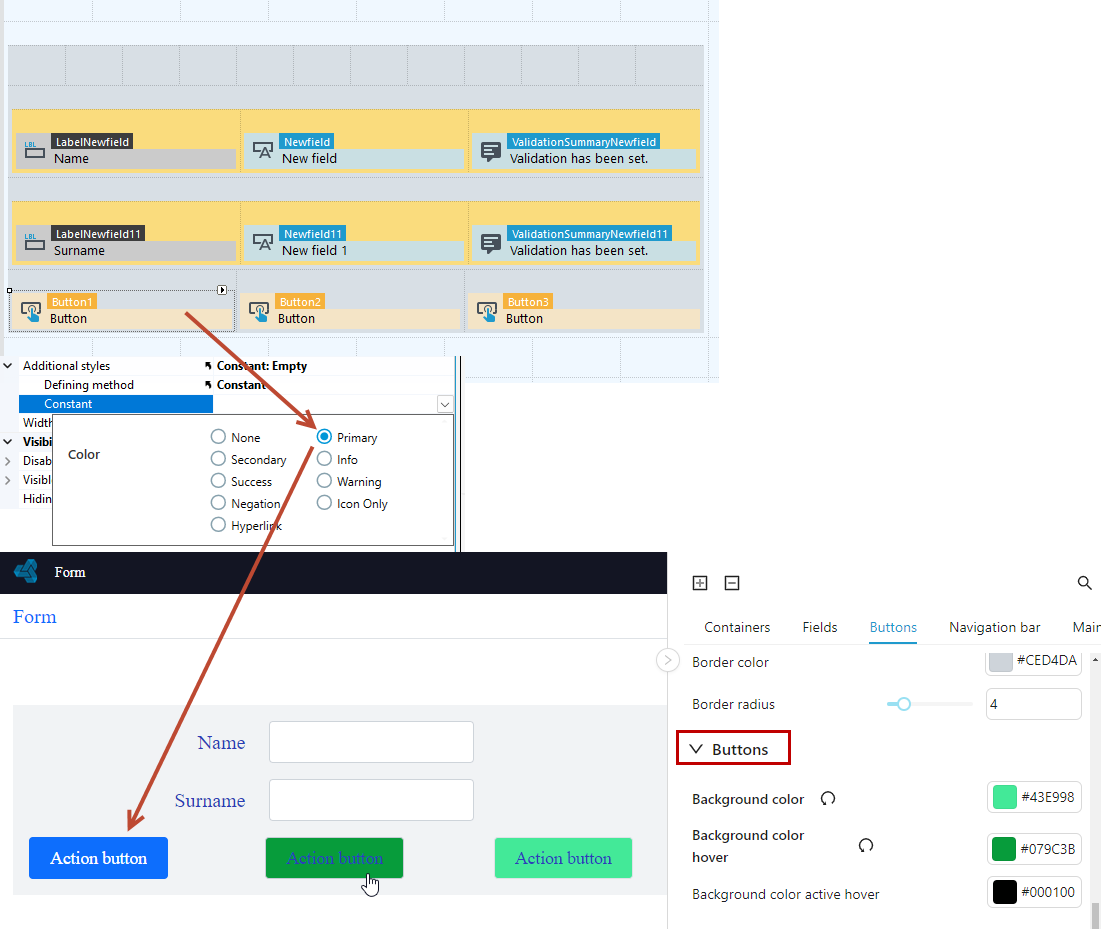Viewport: 1111px width, 930px height.
Task: Switch to the Fields tab
Action: pyautogui.click(x=820, y=628)
